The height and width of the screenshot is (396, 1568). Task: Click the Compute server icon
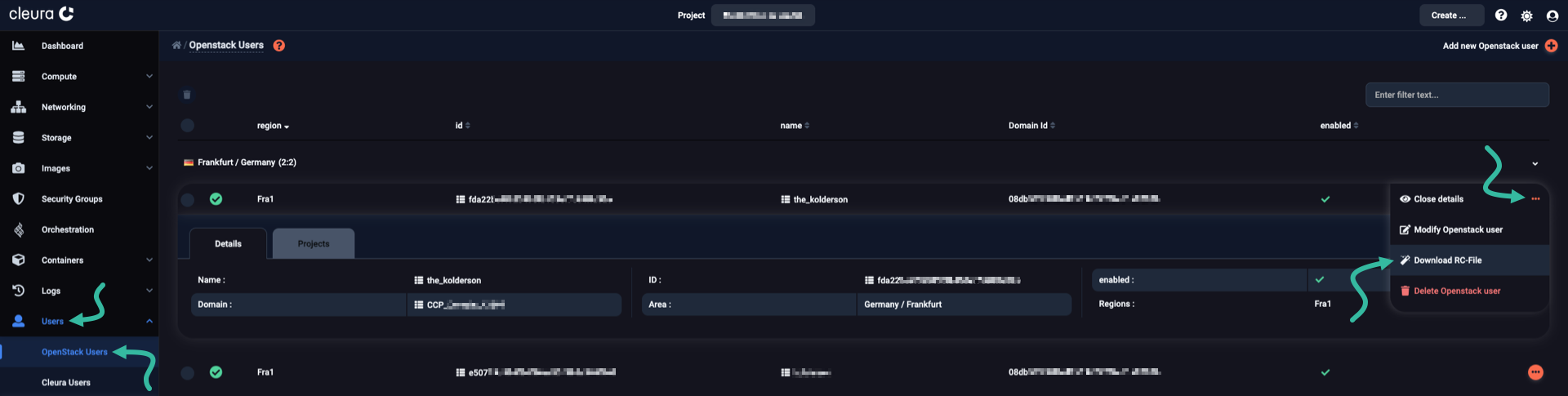click(x=18, y=76)
